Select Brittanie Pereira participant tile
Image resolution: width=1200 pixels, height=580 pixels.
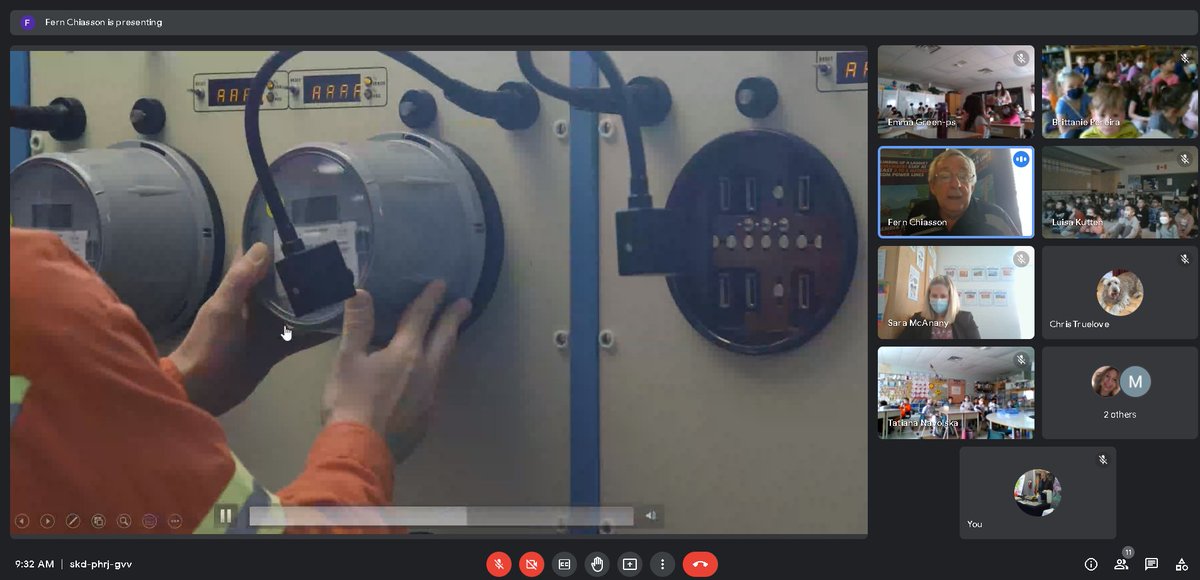1119,91
